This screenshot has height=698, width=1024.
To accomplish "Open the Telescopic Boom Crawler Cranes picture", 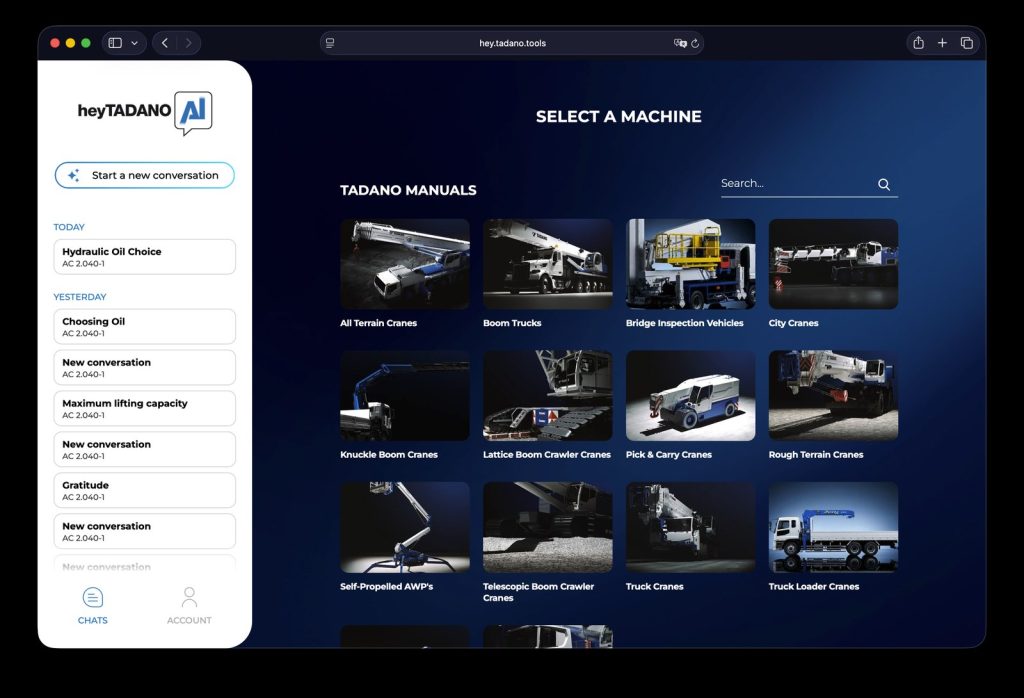I will [x=548, y=528].
